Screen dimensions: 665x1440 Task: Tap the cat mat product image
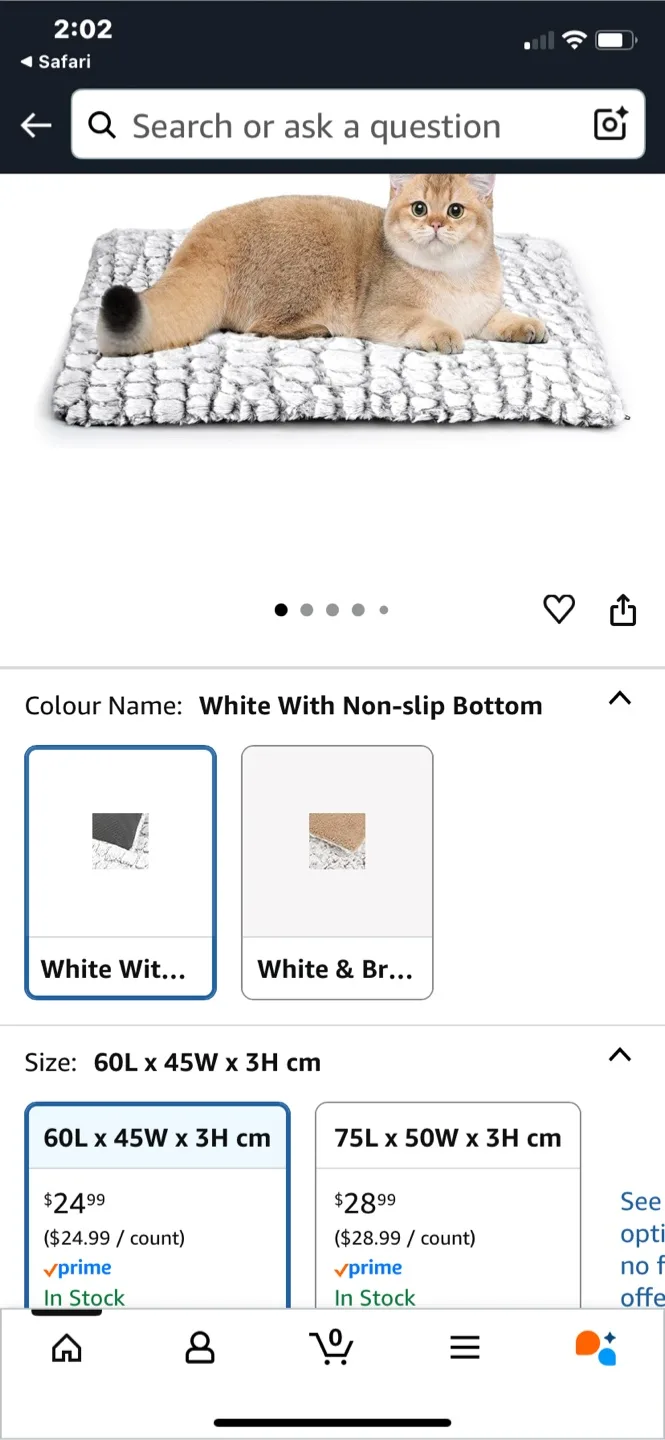[x=332, y=310]
